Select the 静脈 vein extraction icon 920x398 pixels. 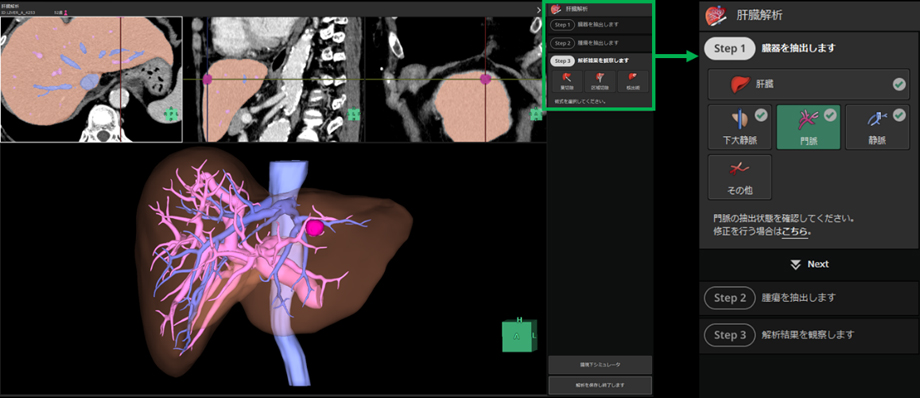coord(877,127)
